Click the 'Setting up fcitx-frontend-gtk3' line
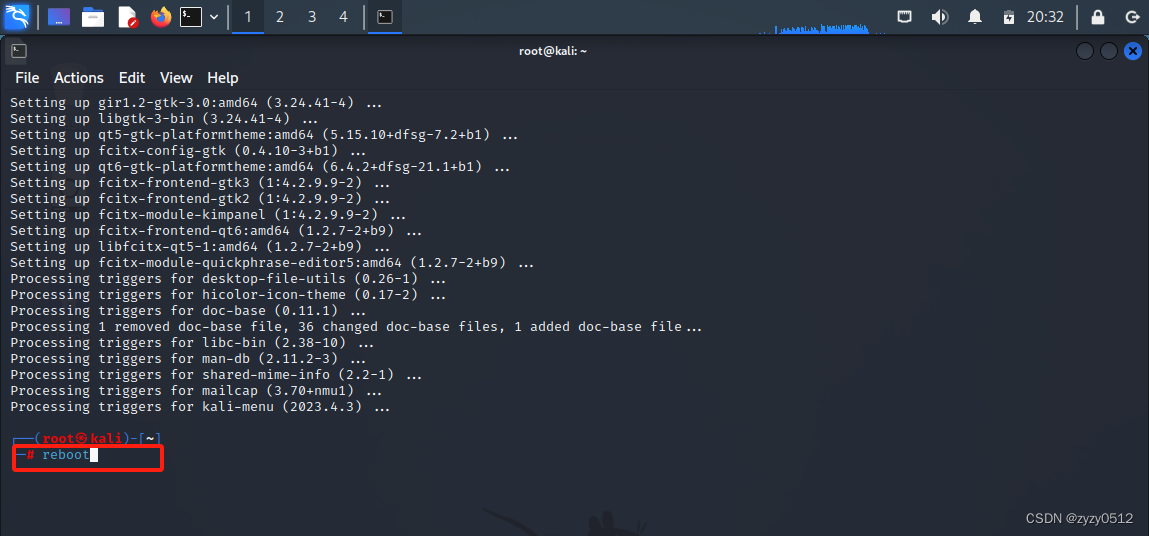The width and height of the screenshot is (1149, 536). click(200, 183)
